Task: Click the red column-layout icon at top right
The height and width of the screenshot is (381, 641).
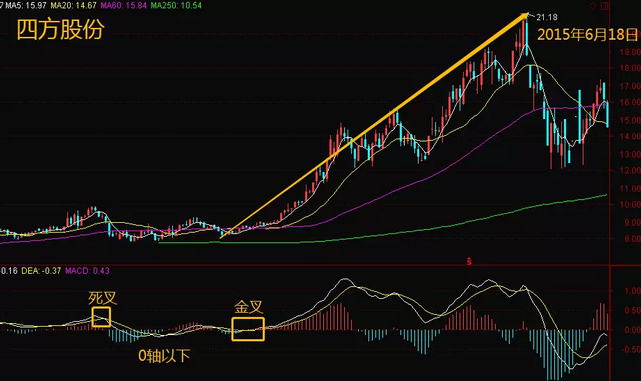Action: (x=604, y=6)
